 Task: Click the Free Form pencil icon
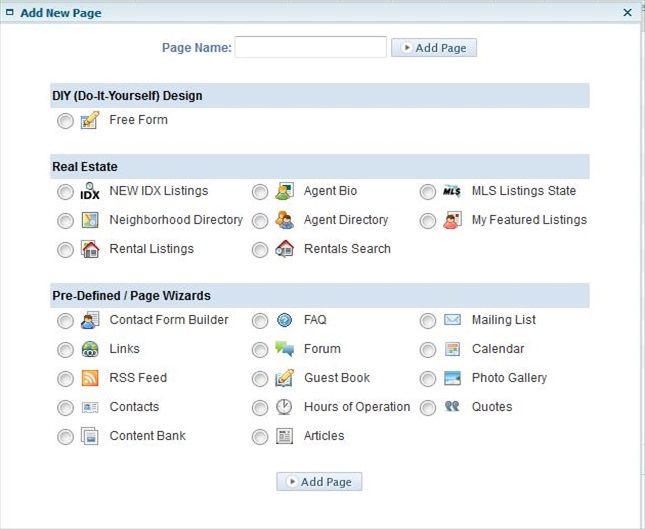coord(90,121)
